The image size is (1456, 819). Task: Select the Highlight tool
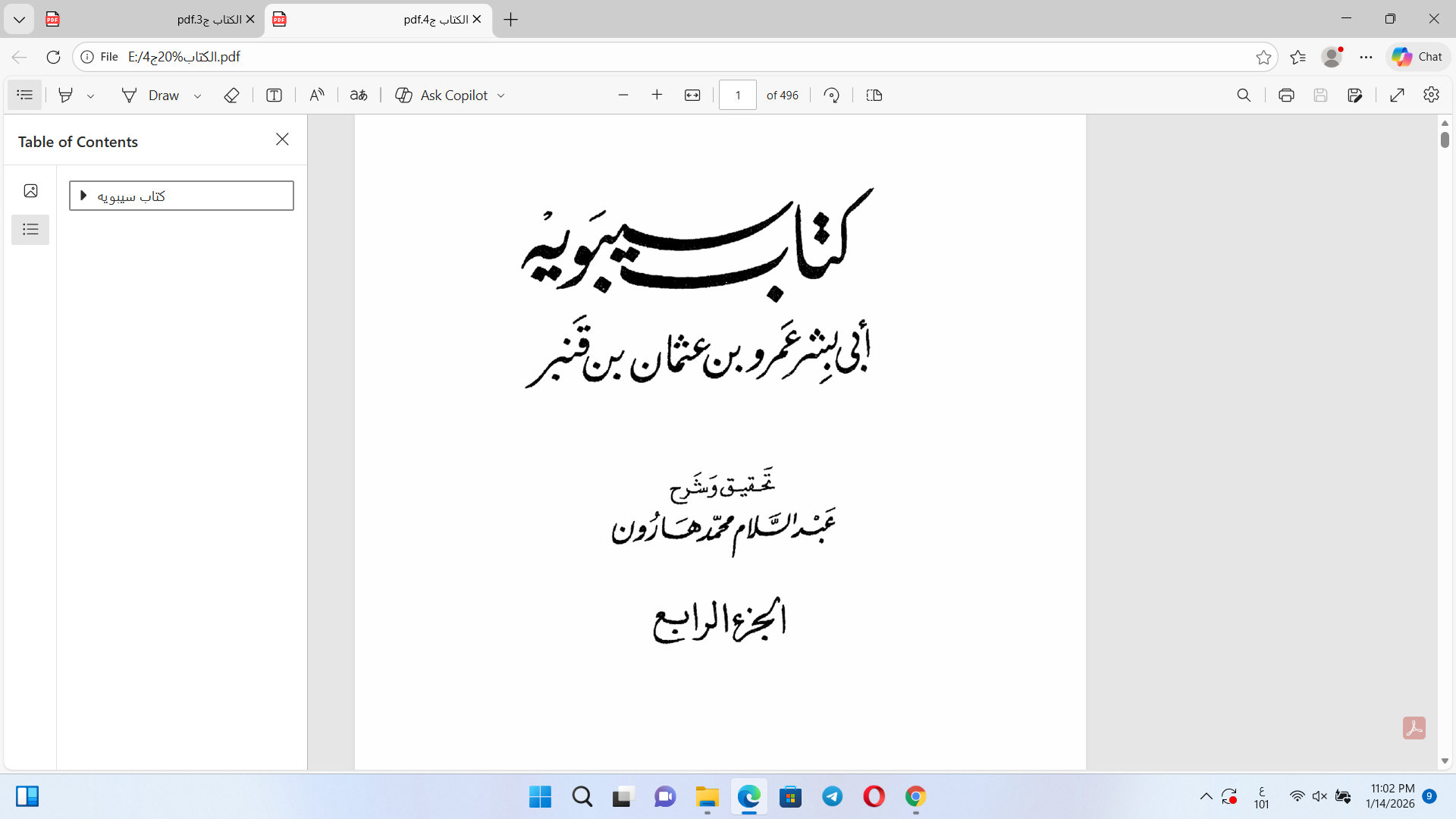point(66,95)
